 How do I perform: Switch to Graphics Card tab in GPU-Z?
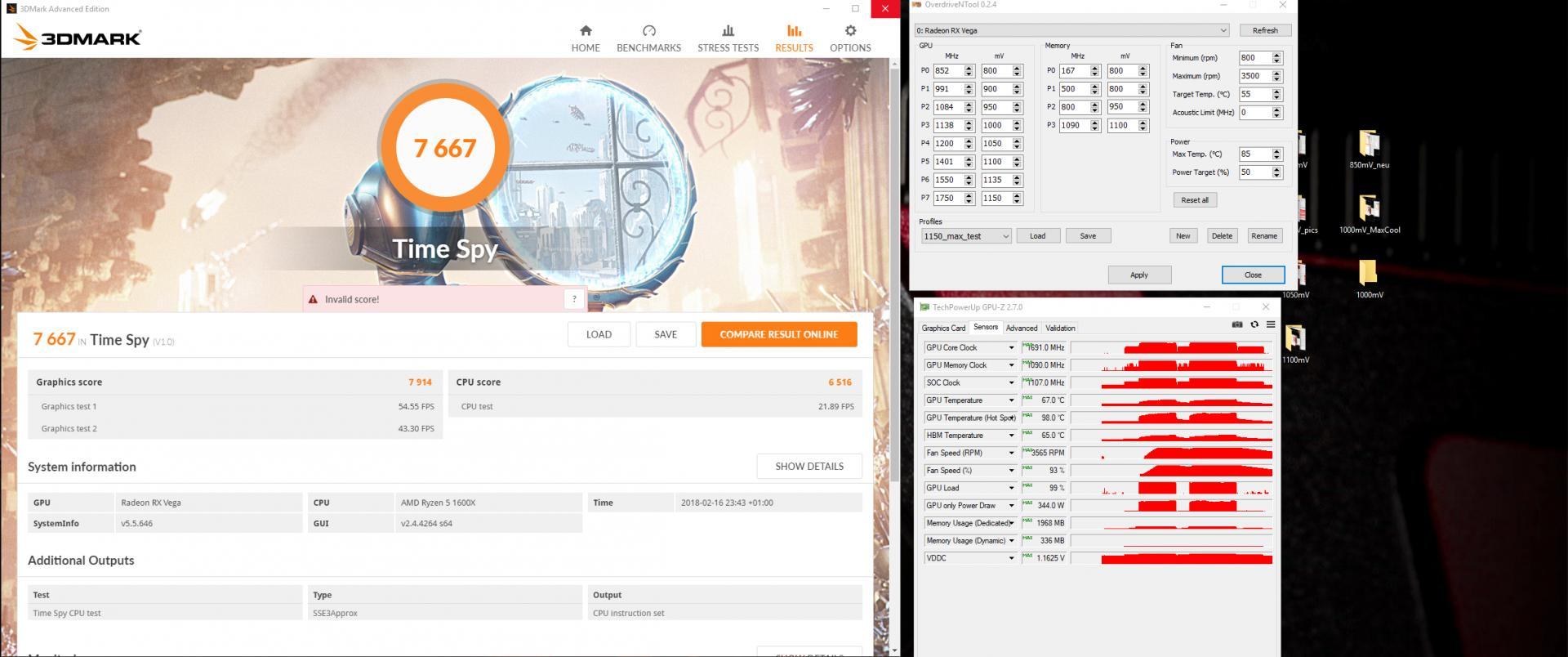pos(943,328)
